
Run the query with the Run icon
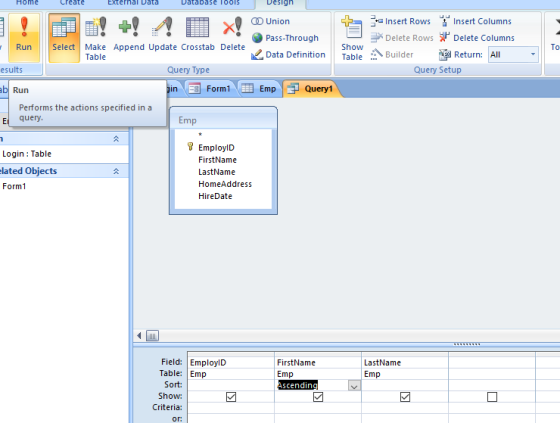[x=24, y=37]
